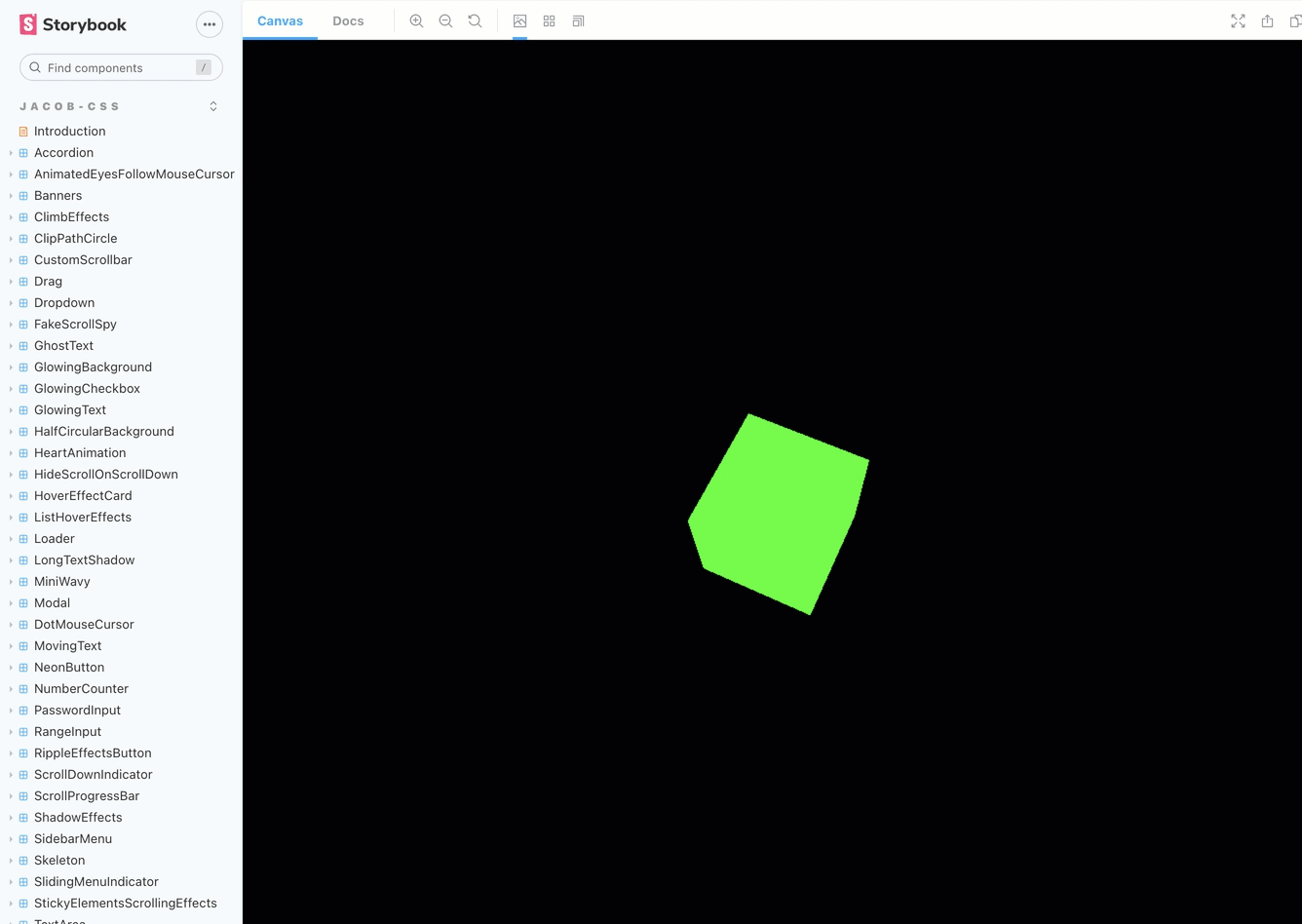This screenshot has height=924, width=1302.
Task: Toggle the grid overlay icon
Action: click(549, 20)
